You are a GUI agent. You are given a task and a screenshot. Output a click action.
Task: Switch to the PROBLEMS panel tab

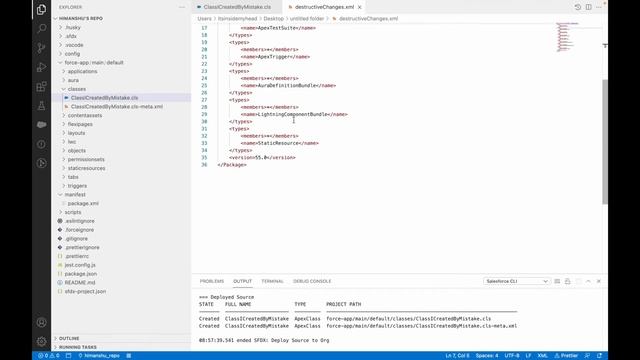pos(212,281)
